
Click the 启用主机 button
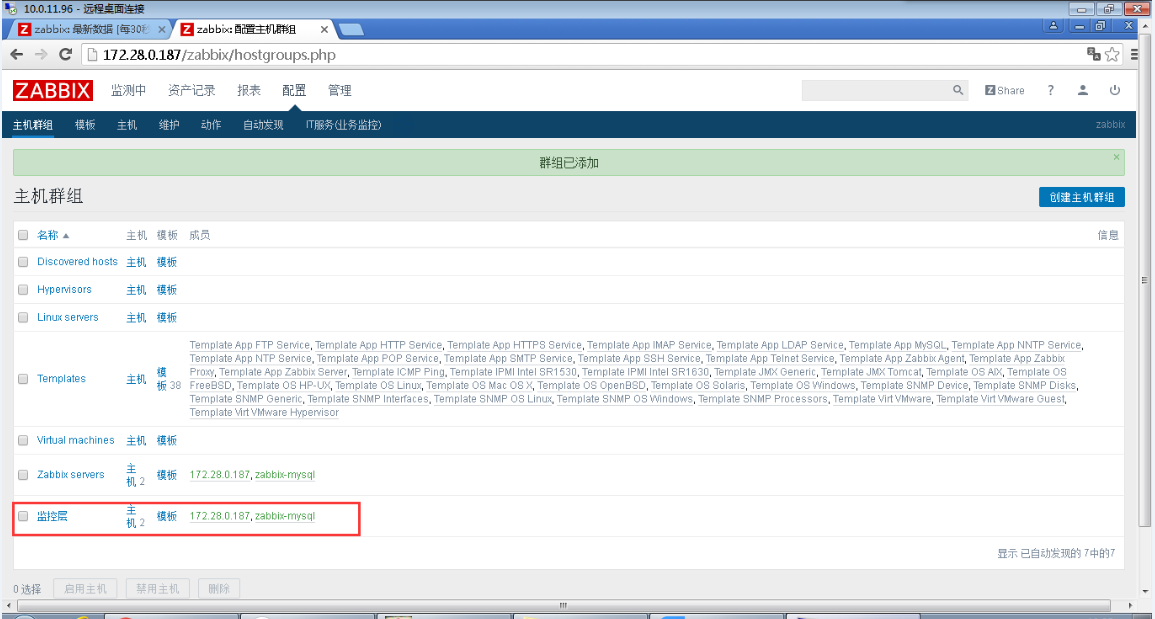(x=85, y=590)
